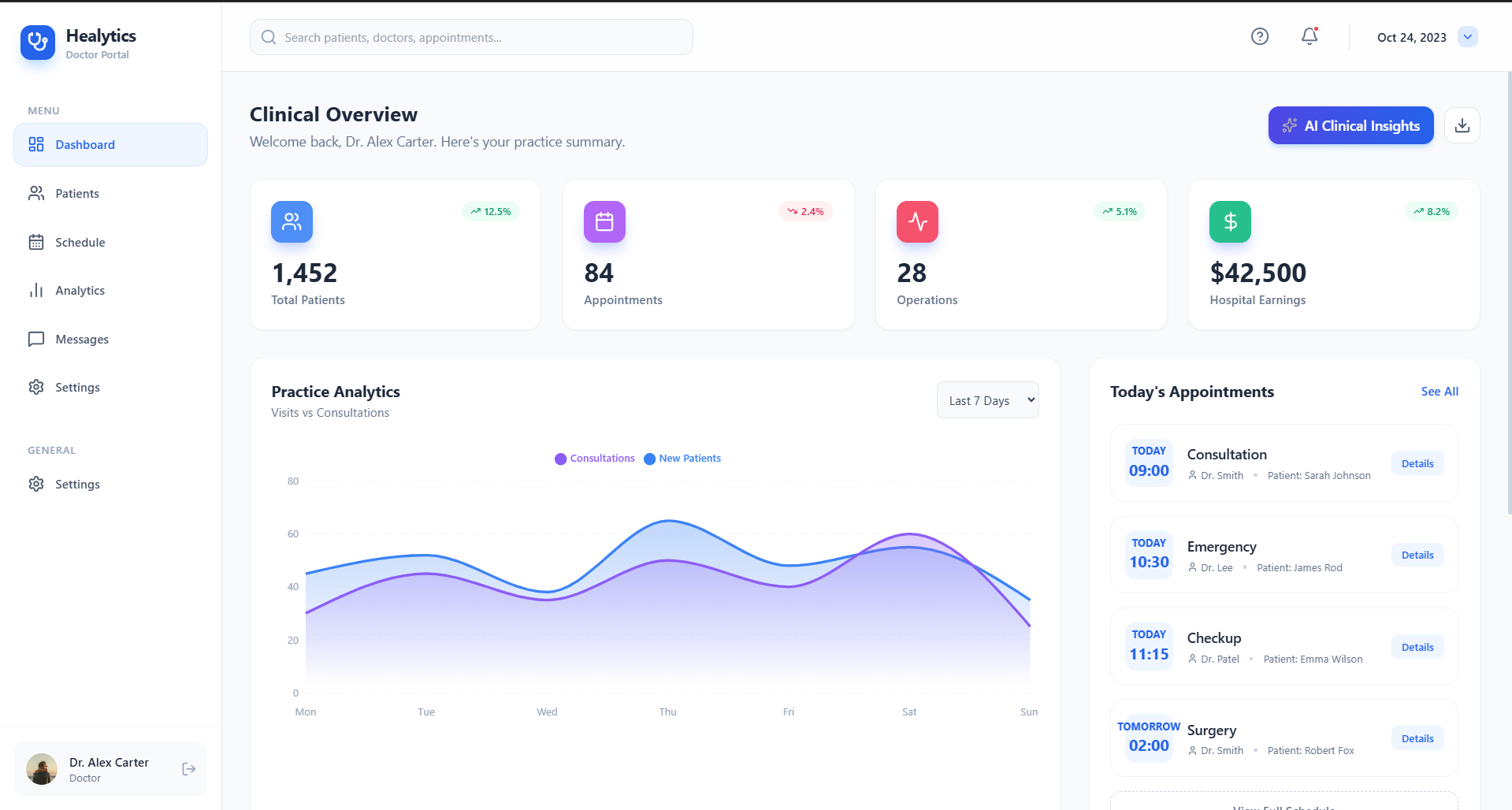Screen dimensions: 1512x810
Task: Open Patients in the sidebar
Action: [110, 193]
